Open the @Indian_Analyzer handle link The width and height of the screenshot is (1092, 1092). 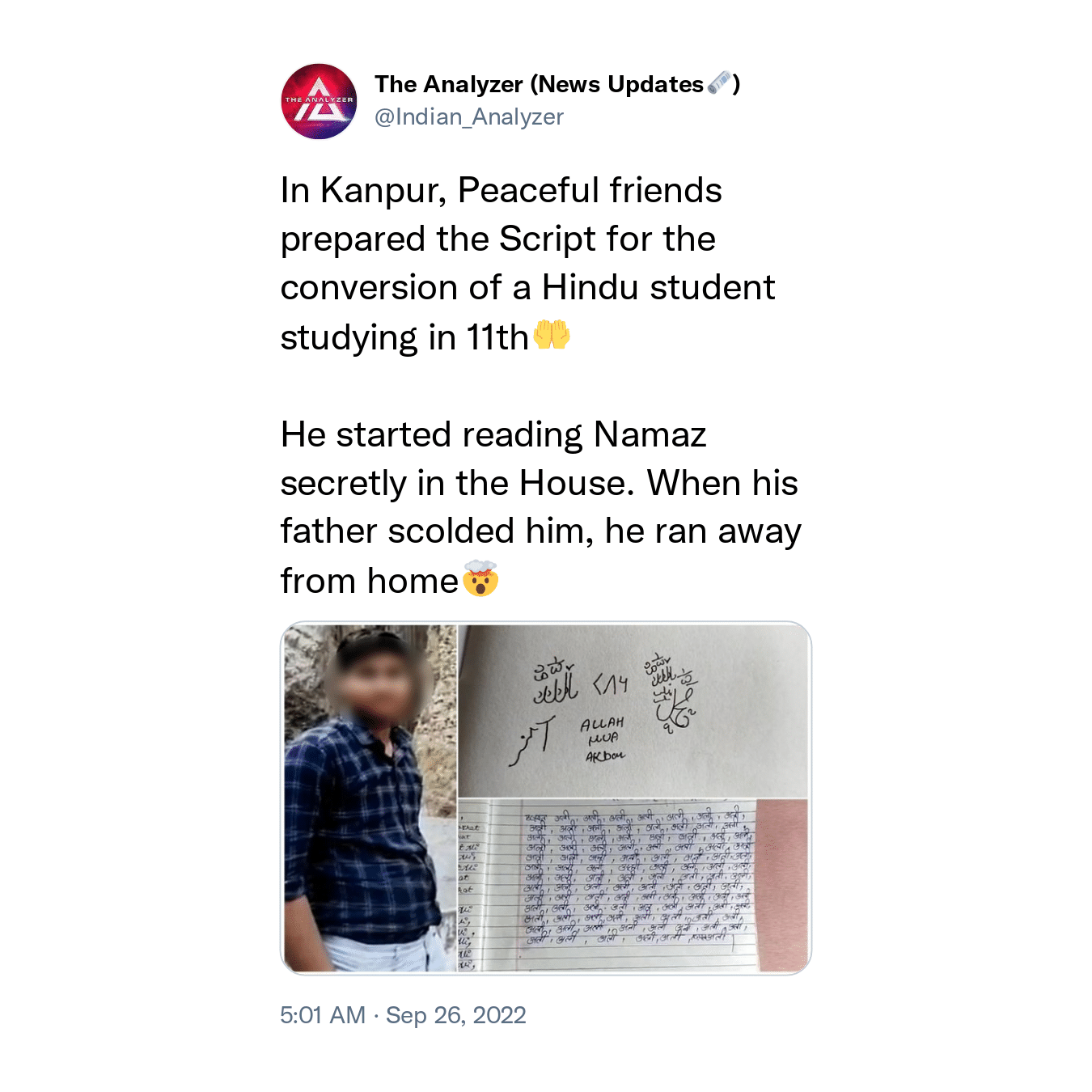click(468, 117)
